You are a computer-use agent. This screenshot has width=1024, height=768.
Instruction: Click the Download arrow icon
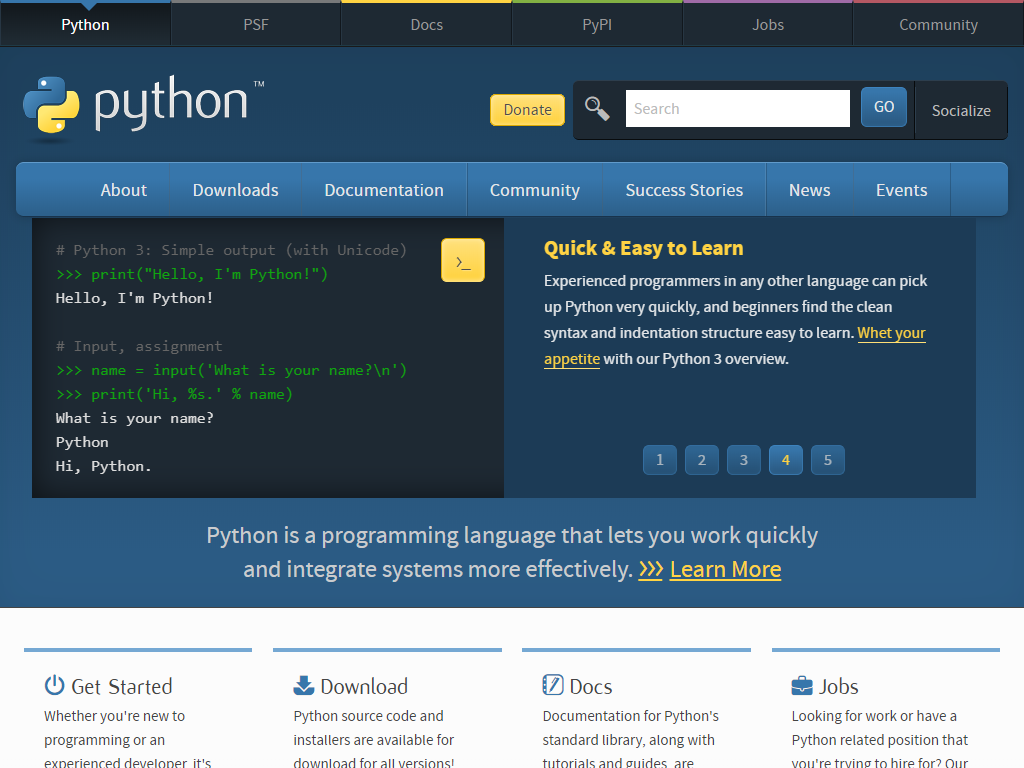click(x=304, y=685)
